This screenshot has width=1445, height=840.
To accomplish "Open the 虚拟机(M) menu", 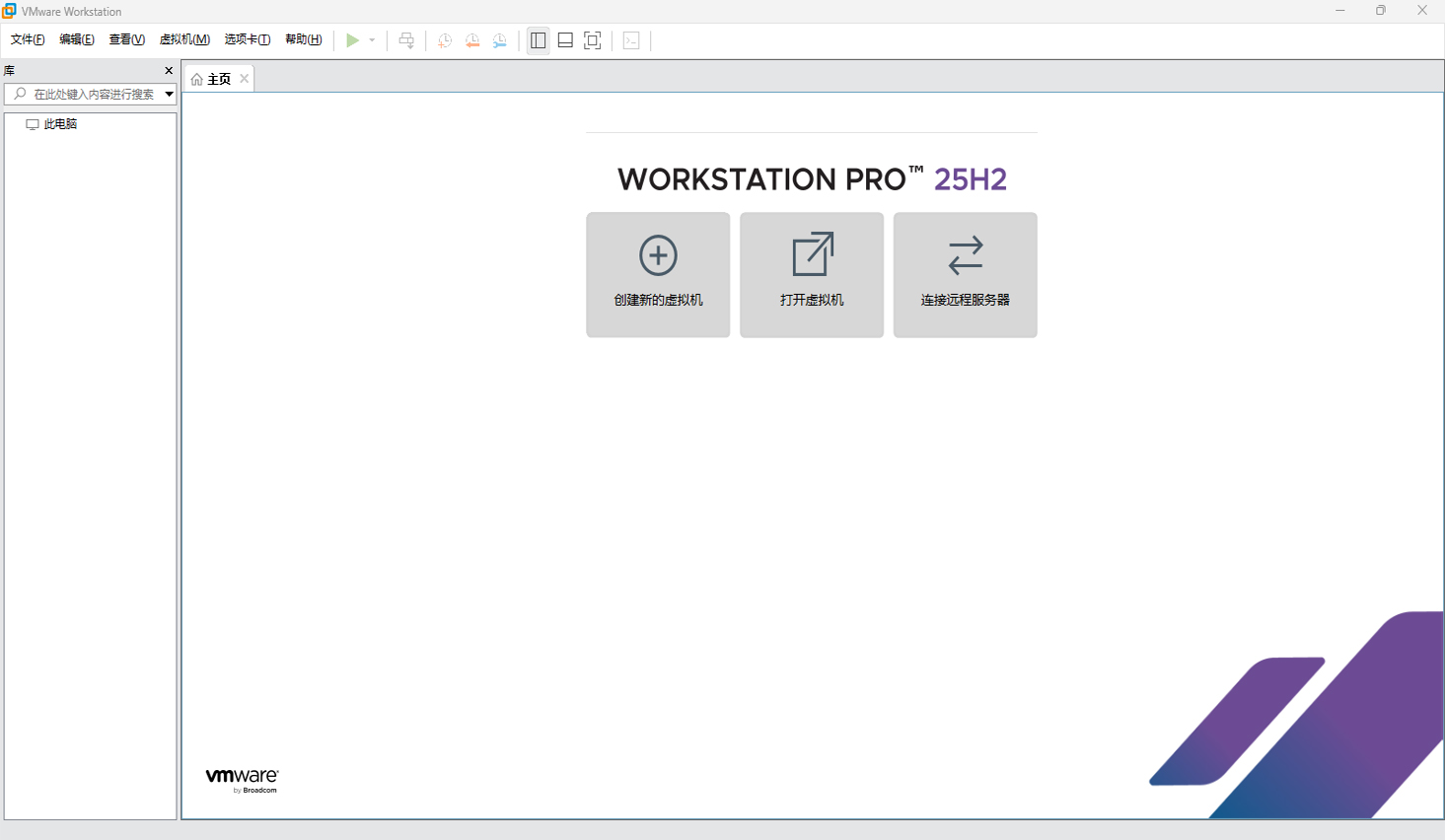I will click(183, 39).
